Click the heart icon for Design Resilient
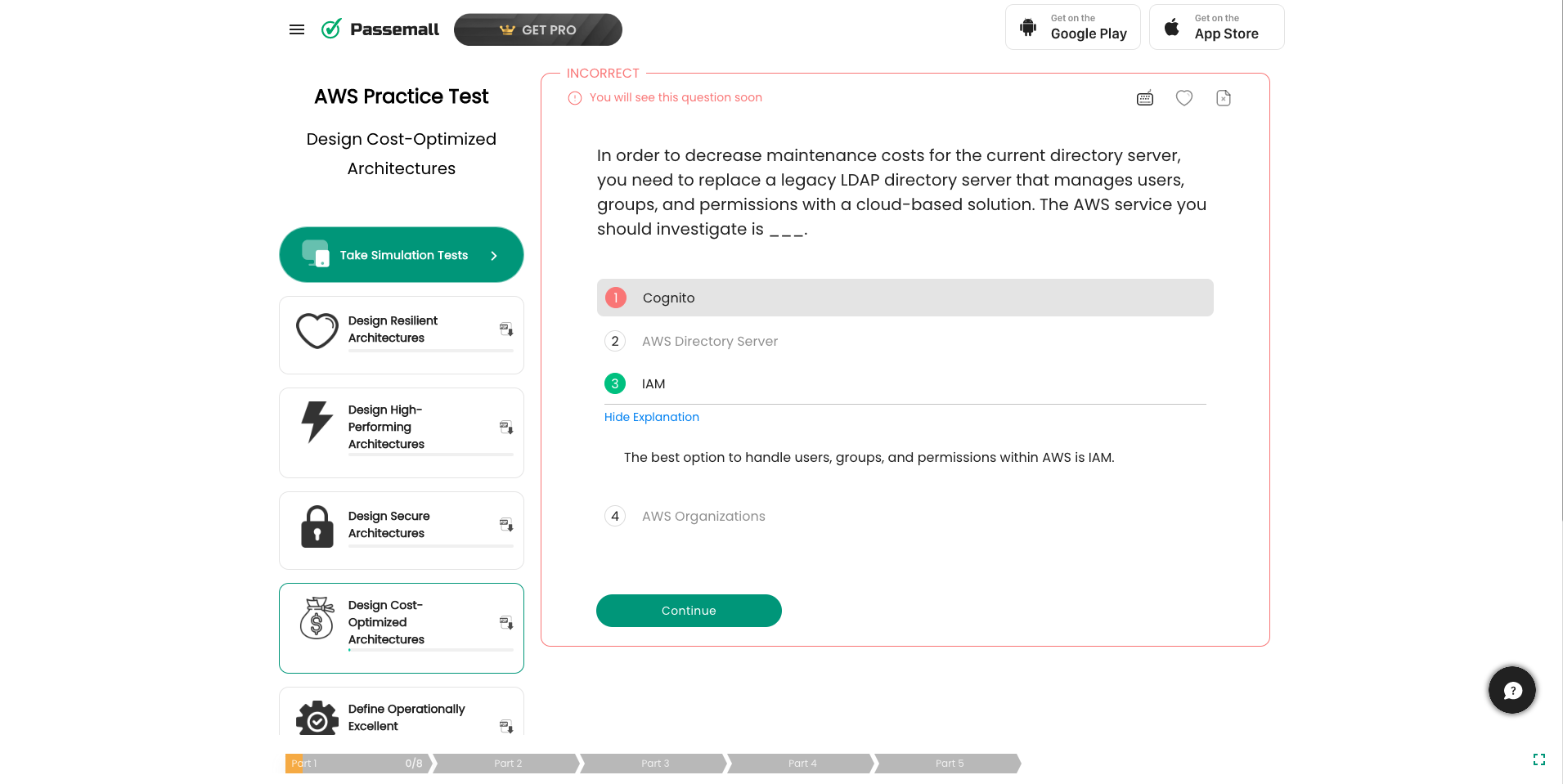This screenshot has height=784, width=1563. click(x=317, y=330)
